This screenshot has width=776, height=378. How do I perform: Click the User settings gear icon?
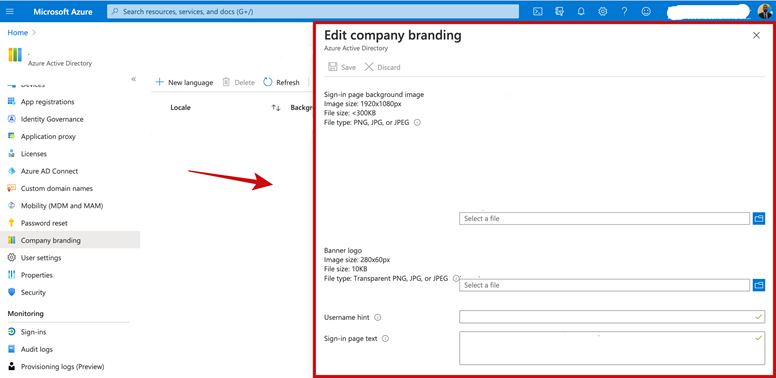12,257
